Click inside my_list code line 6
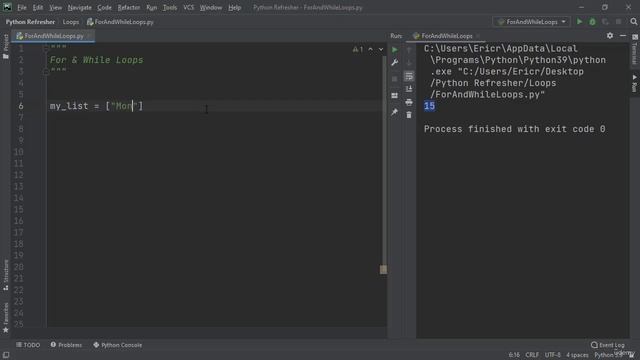Image resolution: width=640 pixels, height=360 pixels. point(96,106)
